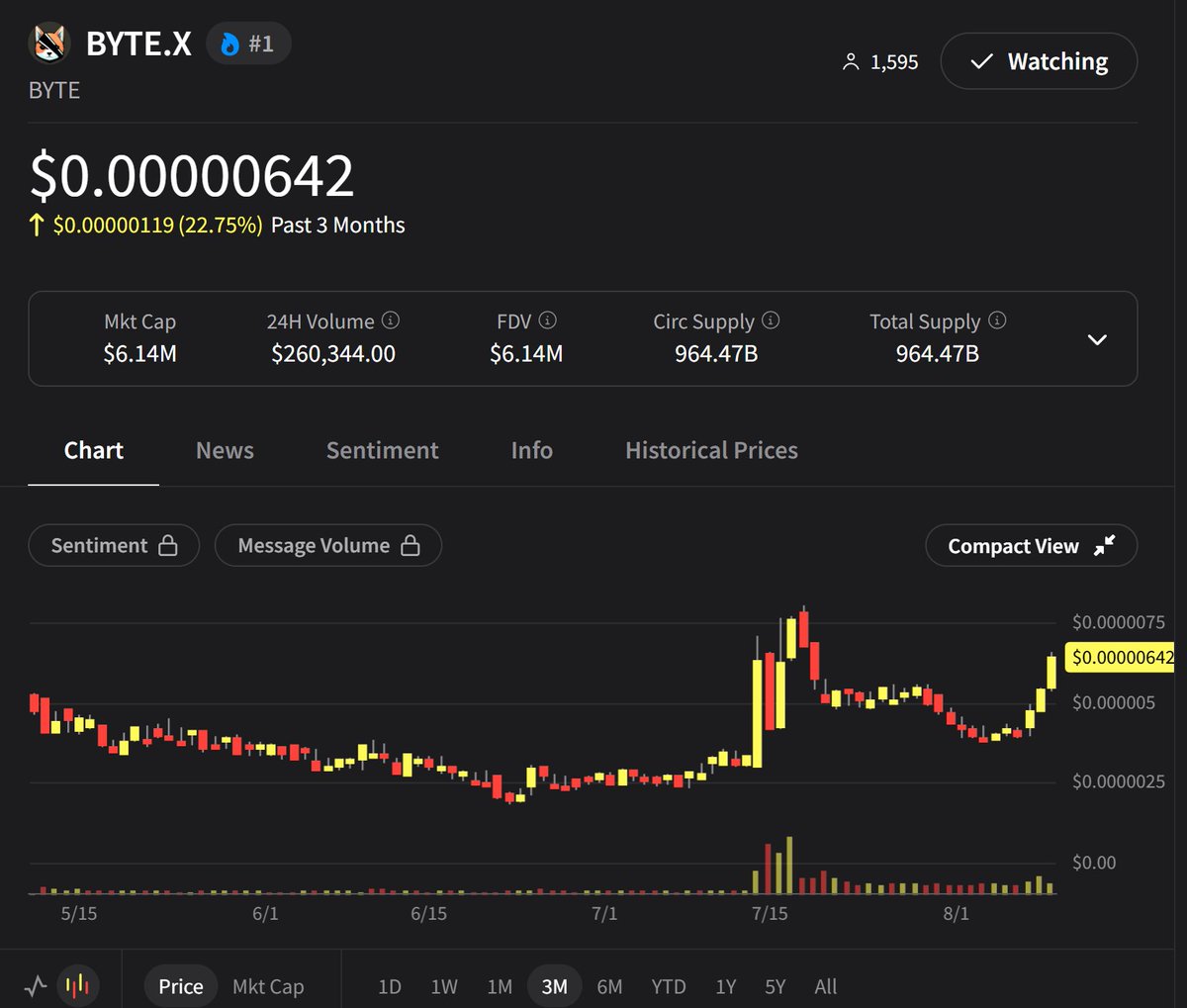This screenshot has width=1187, height=1008.
Task: Click the Past 3 Months label
Action: 338,226
